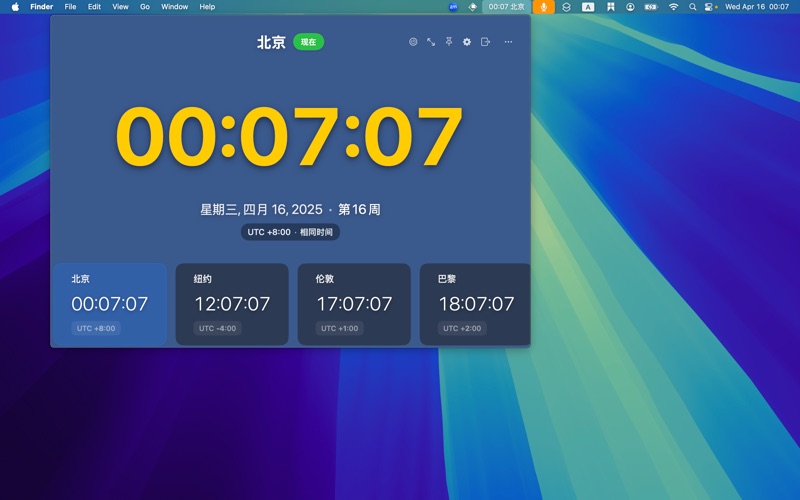Viewport: 800px width, 500px height.
Task: Click the diamond-shaped menu bar icon
Action: (472, 7)
